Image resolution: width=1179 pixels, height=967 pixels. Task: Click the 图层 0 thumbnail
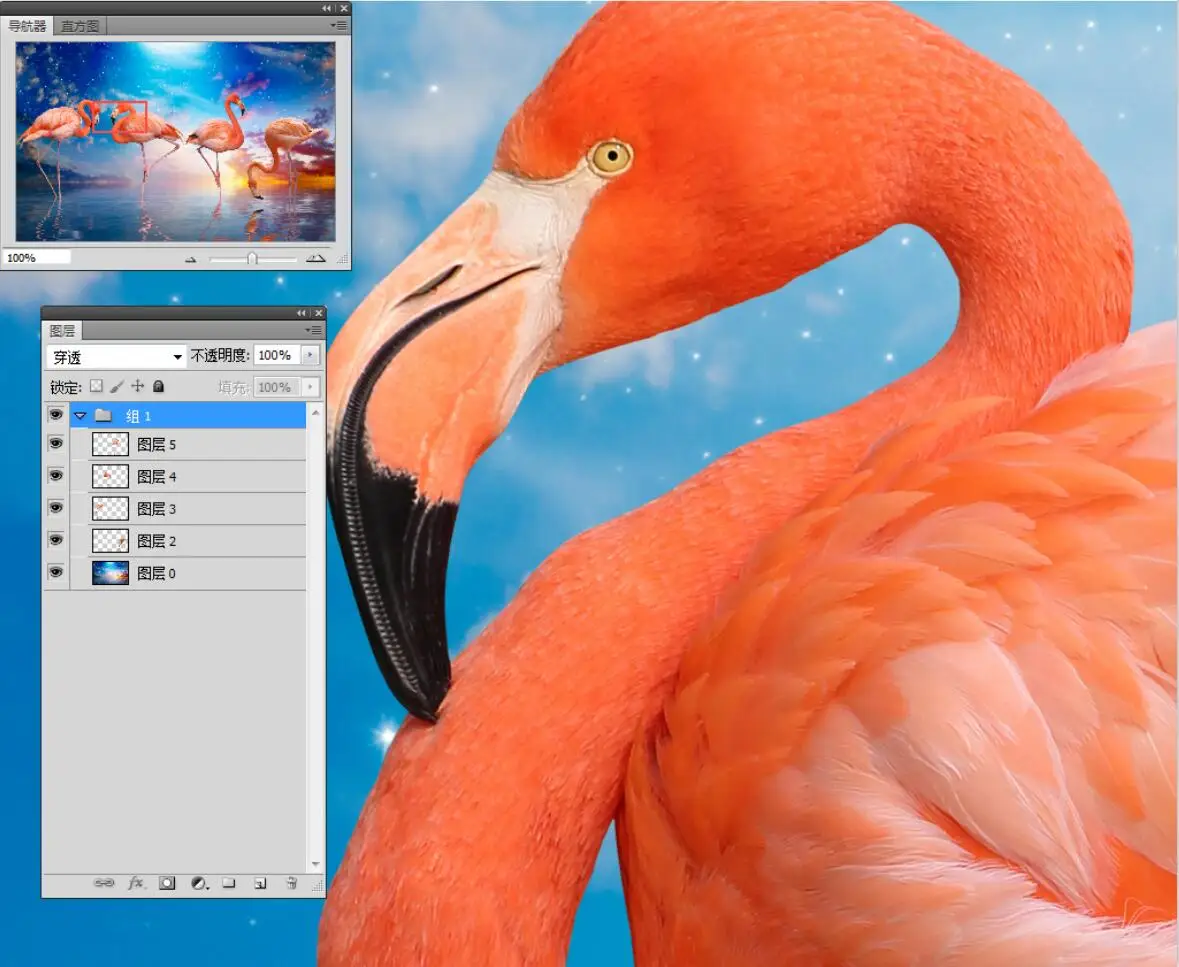[x=111, y=573]
